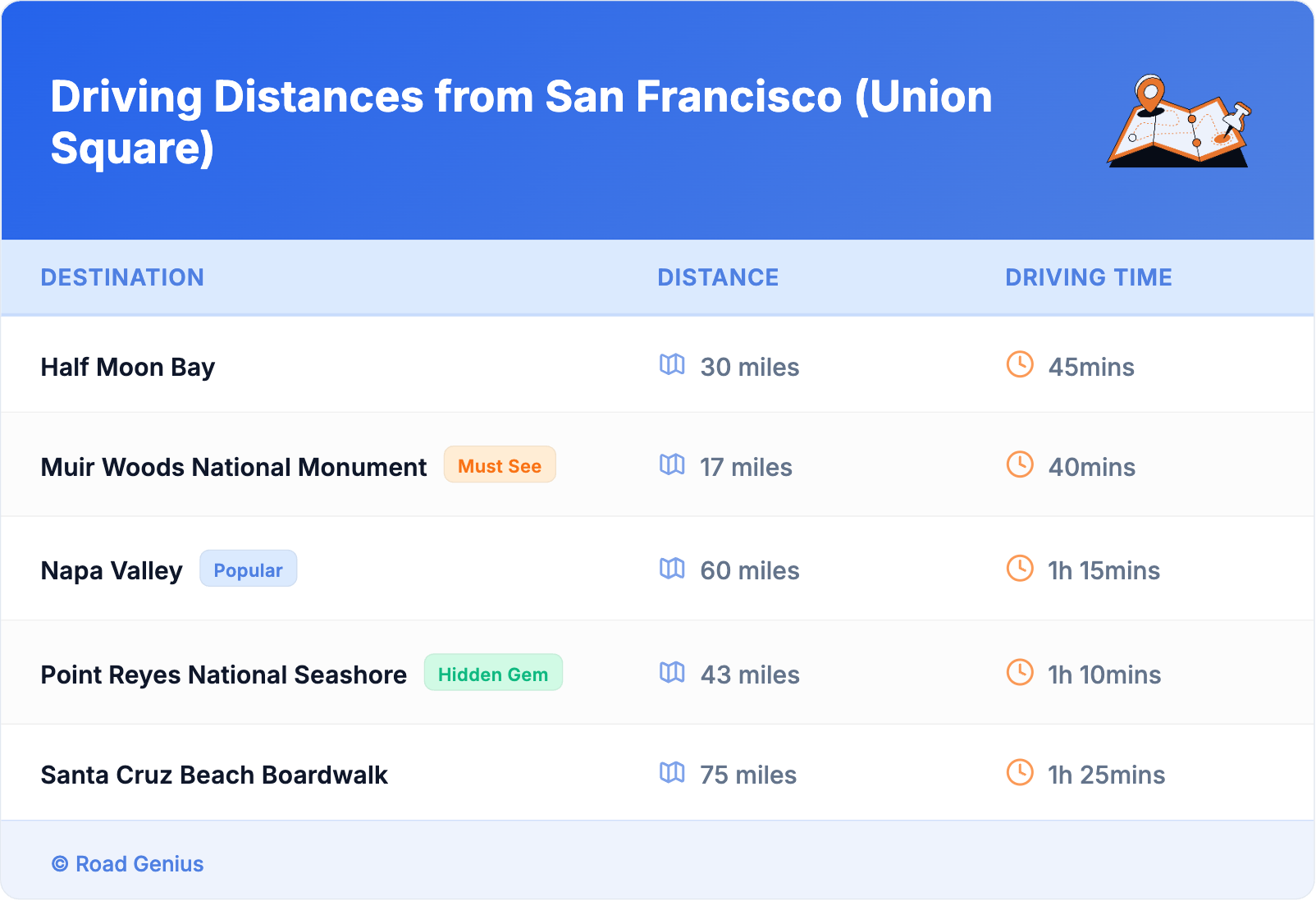
Task: Click the map icon beside 17 miles
Action: point(672,464)
